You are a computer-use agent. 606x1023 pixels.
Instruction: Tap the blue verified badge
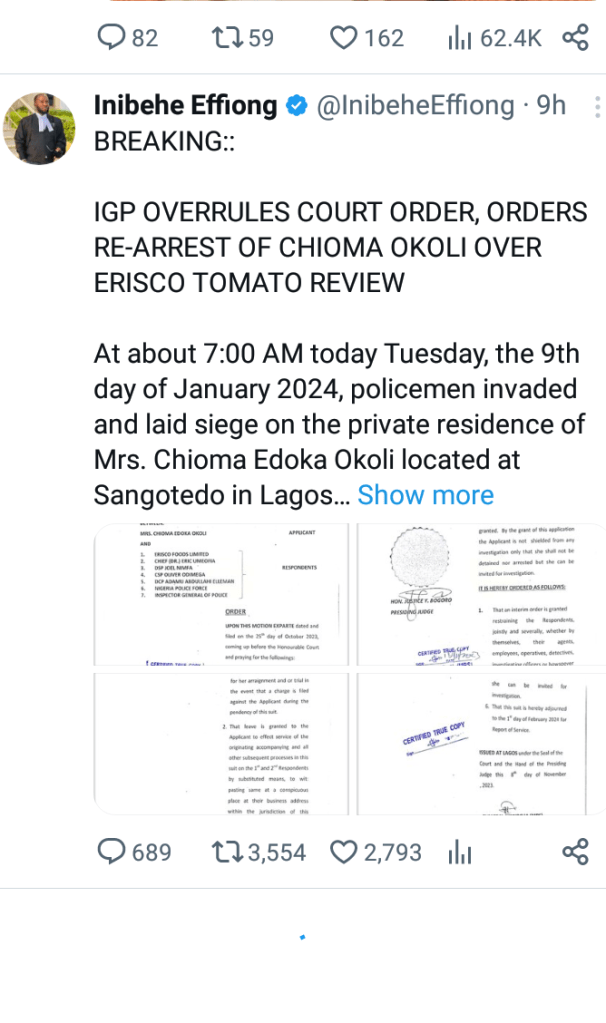(x=297, y=105)
